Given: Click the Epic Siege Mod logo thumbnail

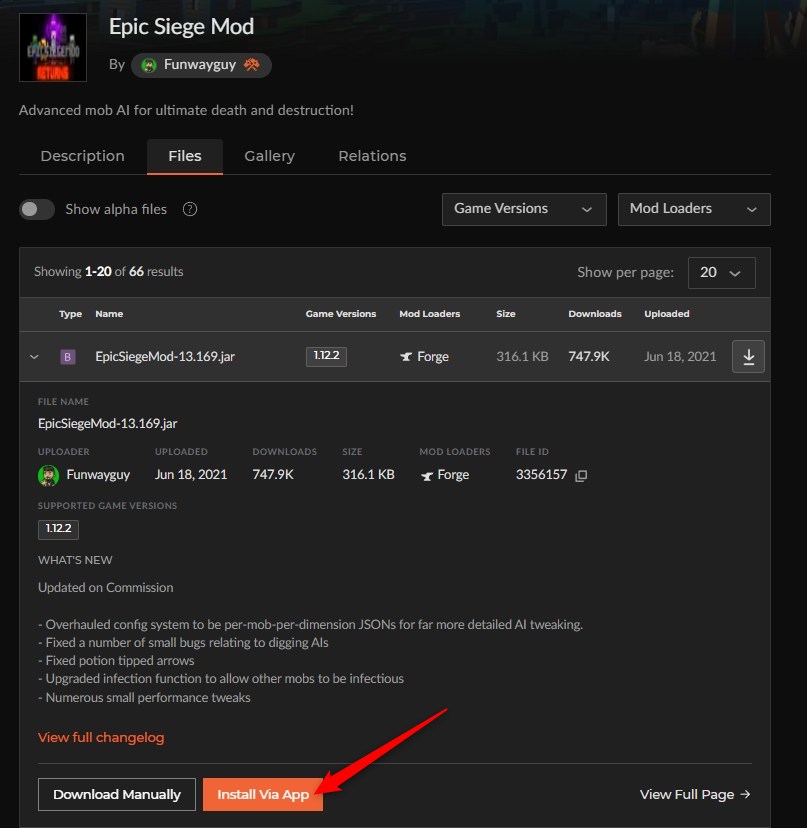Looking at the screenshot, I should (53, 48).
